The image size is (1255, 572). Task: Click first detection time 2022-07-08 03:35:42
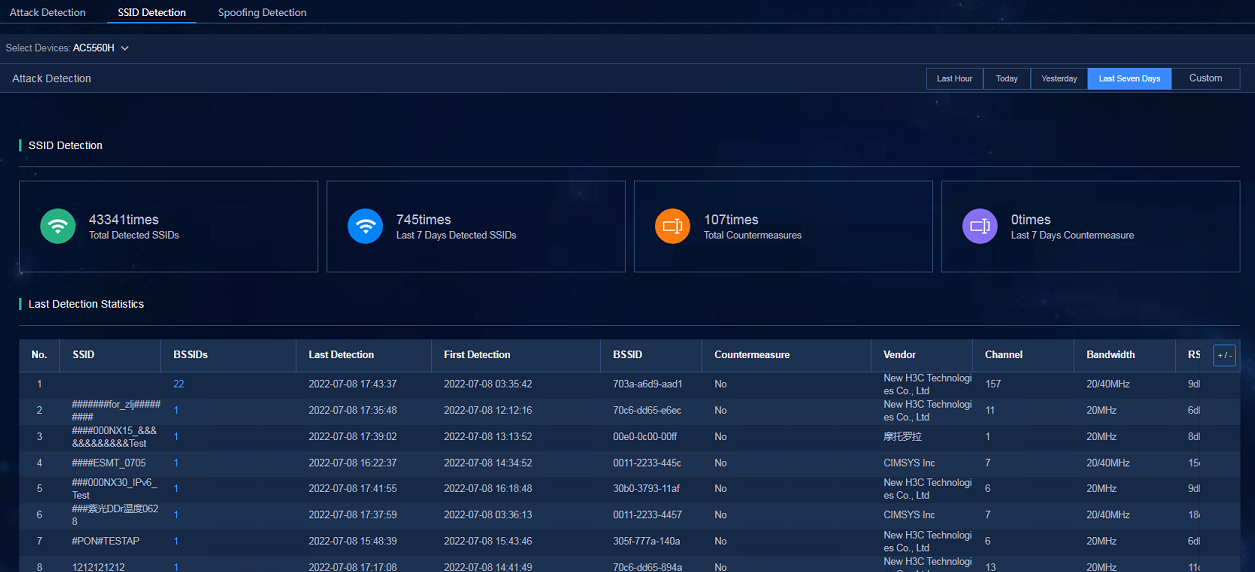click(x=488, y=384)
